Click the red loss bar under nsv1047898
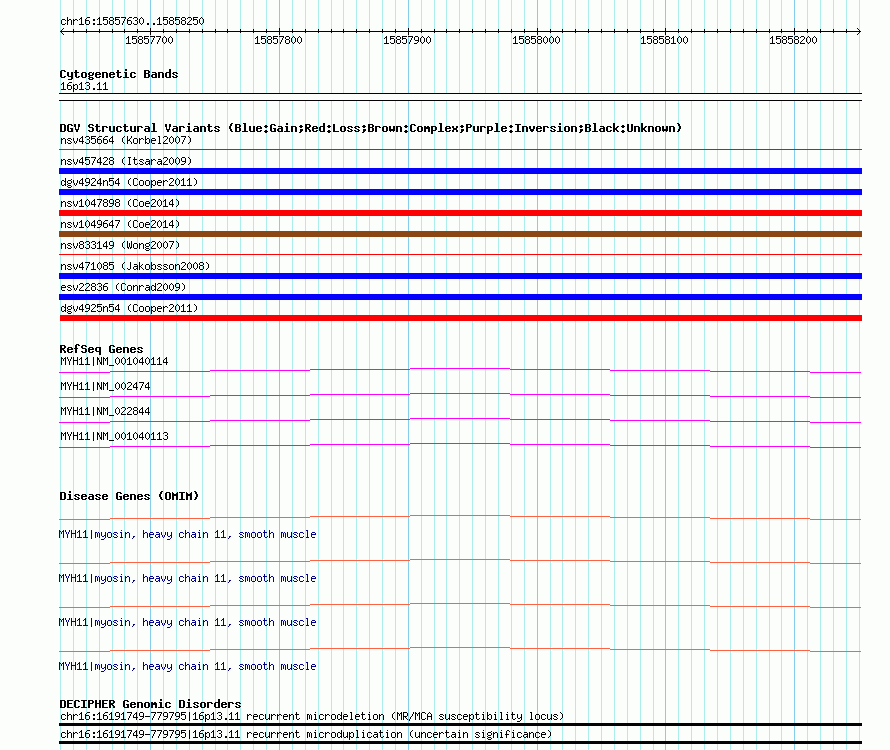The image size is (890, 750). point(460,213)
